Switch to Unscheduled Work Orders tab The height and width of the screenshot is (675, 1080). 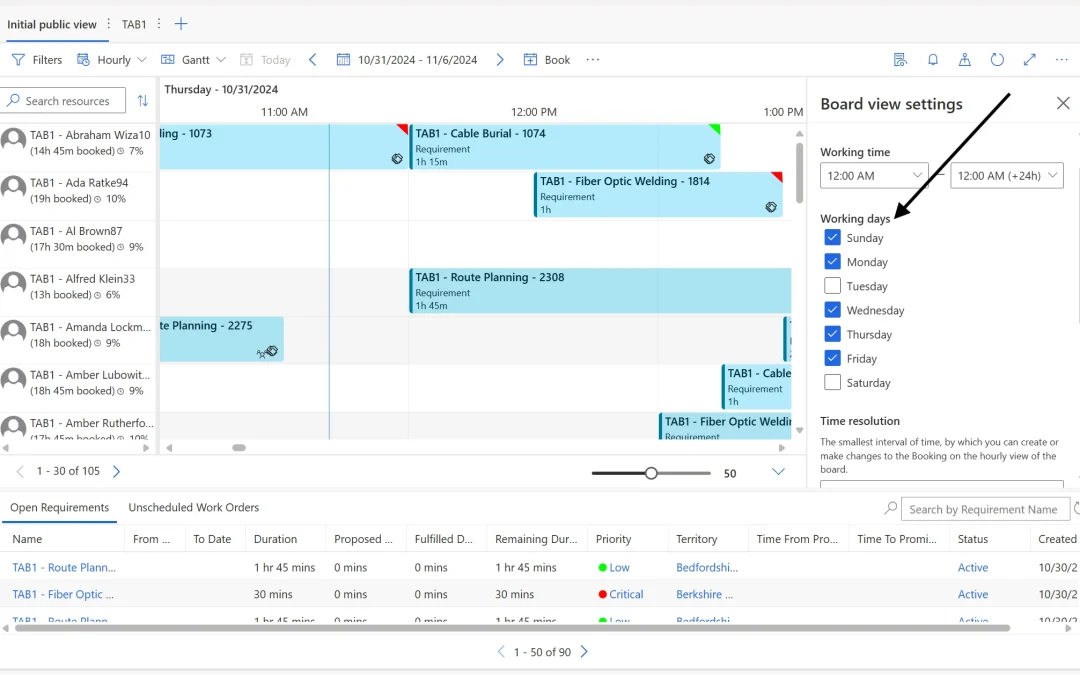point(194,508)
